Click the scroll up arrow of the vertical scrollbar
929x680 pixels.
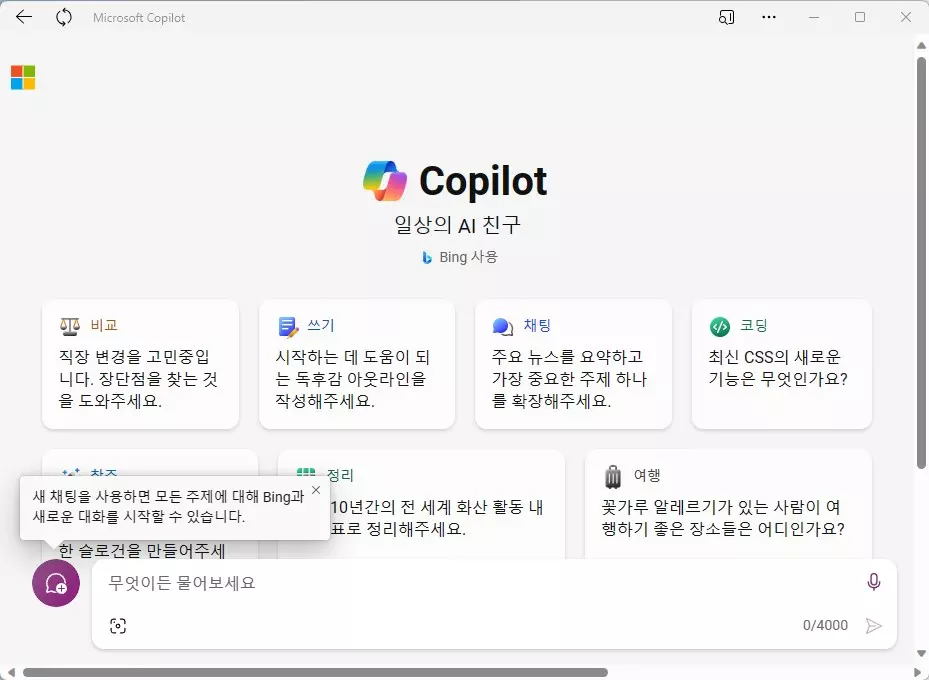coord(921,45)
